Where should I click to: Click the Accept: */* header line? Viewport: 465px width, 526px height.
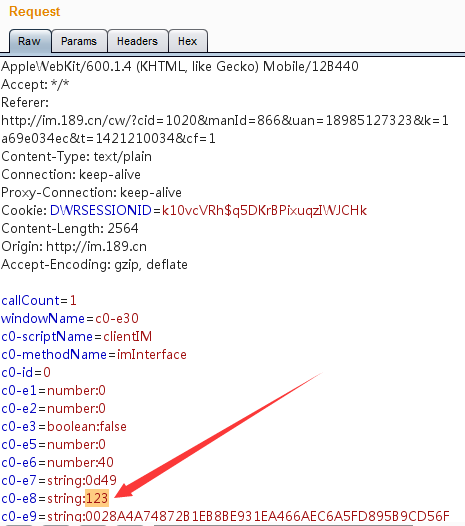35,85
